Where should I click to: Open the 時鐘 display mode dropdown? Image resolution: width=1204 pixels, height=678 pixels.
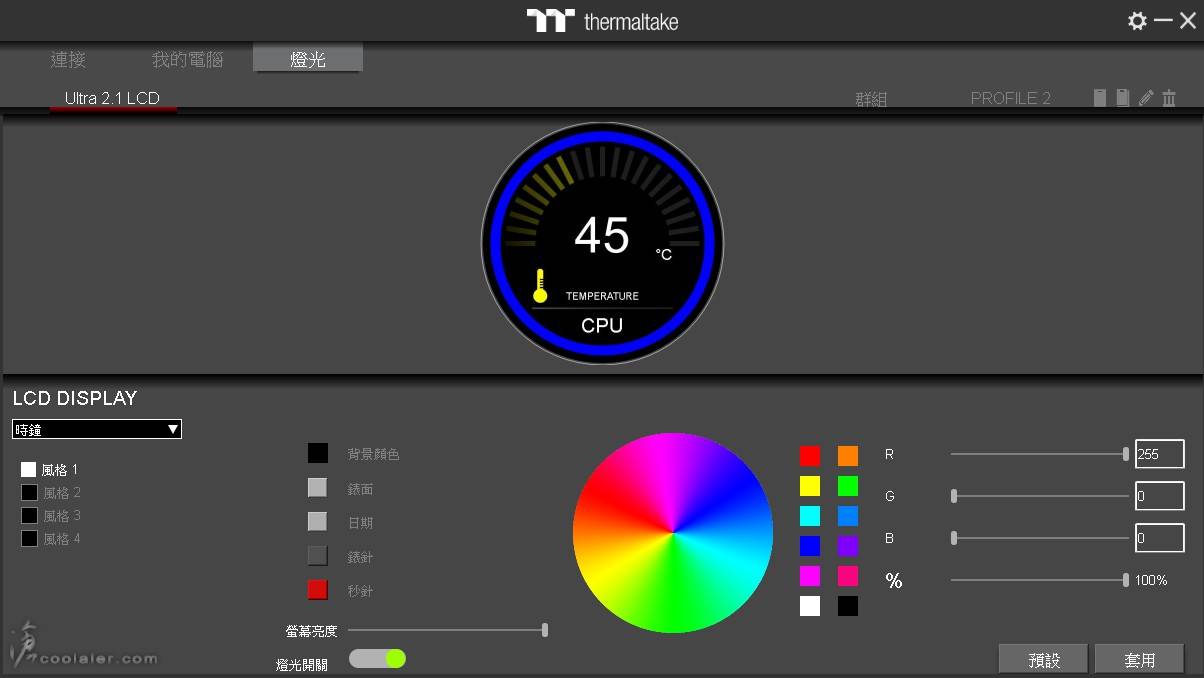pos(97,429)
